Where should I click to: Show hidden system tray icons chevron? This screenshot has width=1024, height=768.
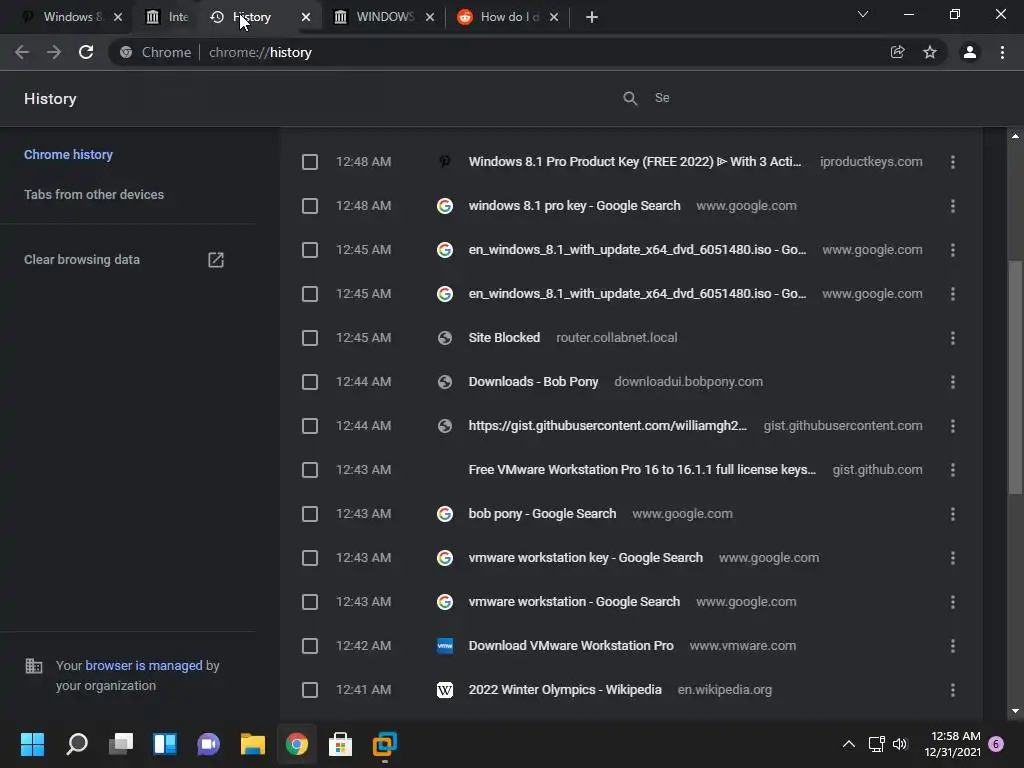click(848, 744)
